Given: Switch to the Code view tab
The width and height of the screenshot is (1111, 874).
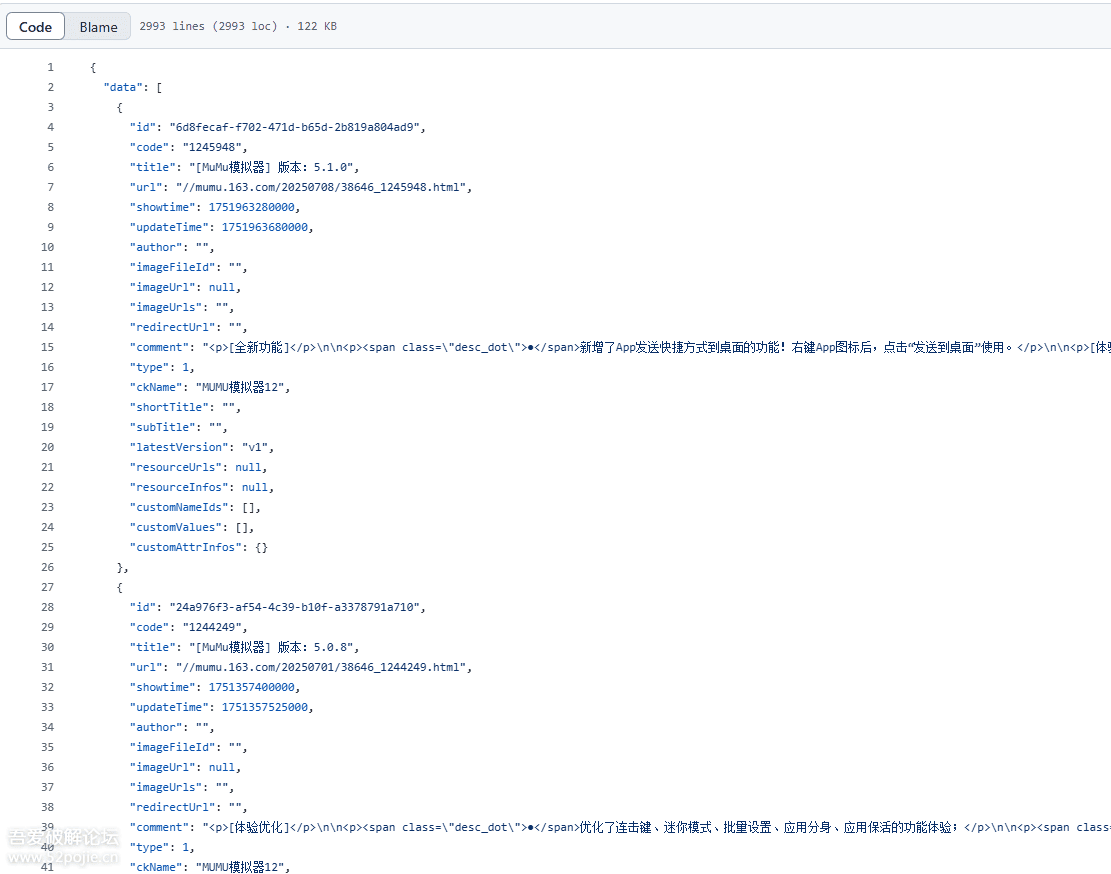Looking at the screenshot, I should (35, 27).
